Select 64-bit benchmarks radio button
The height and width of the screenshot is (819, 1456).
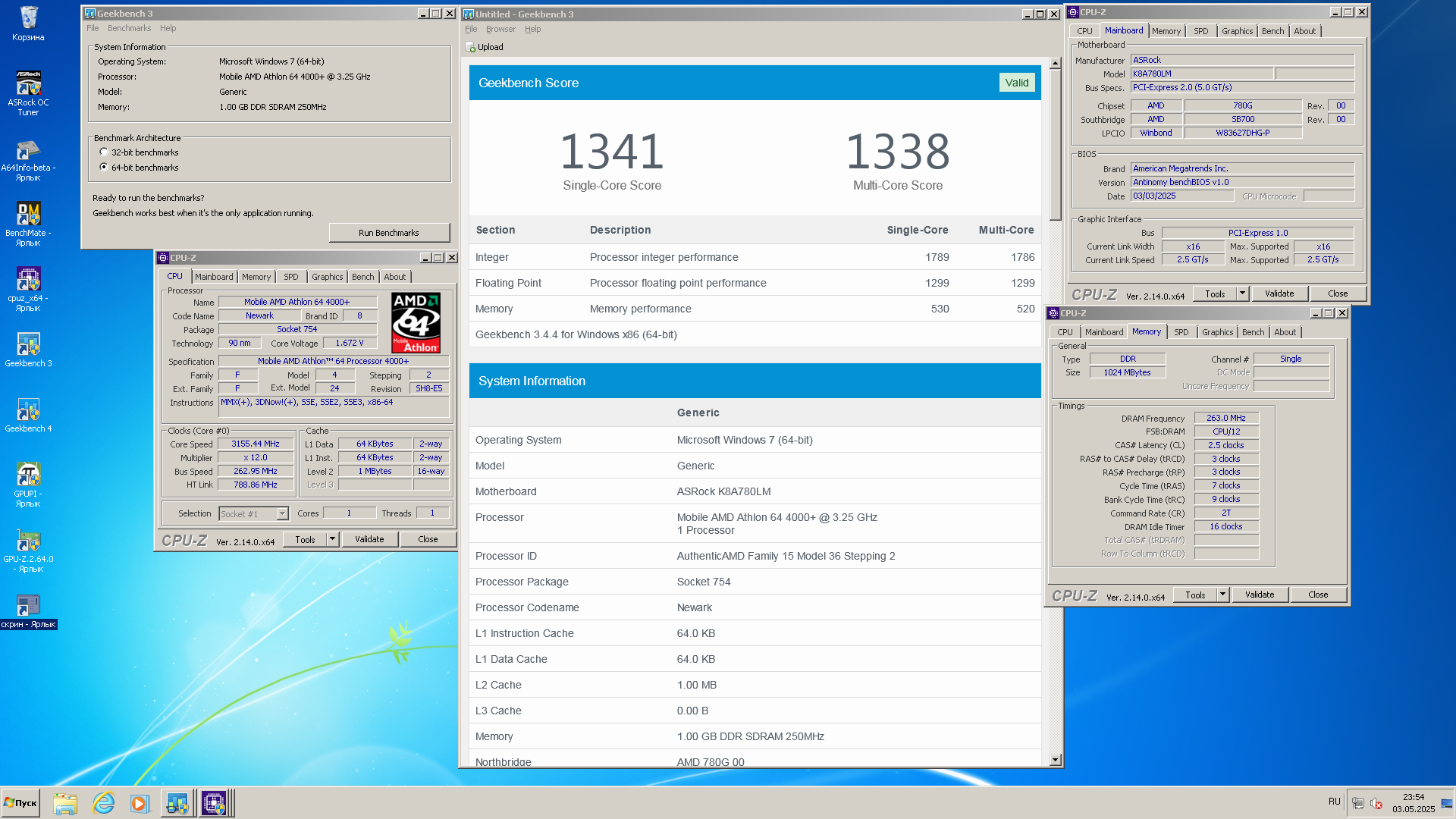[104, 168]
